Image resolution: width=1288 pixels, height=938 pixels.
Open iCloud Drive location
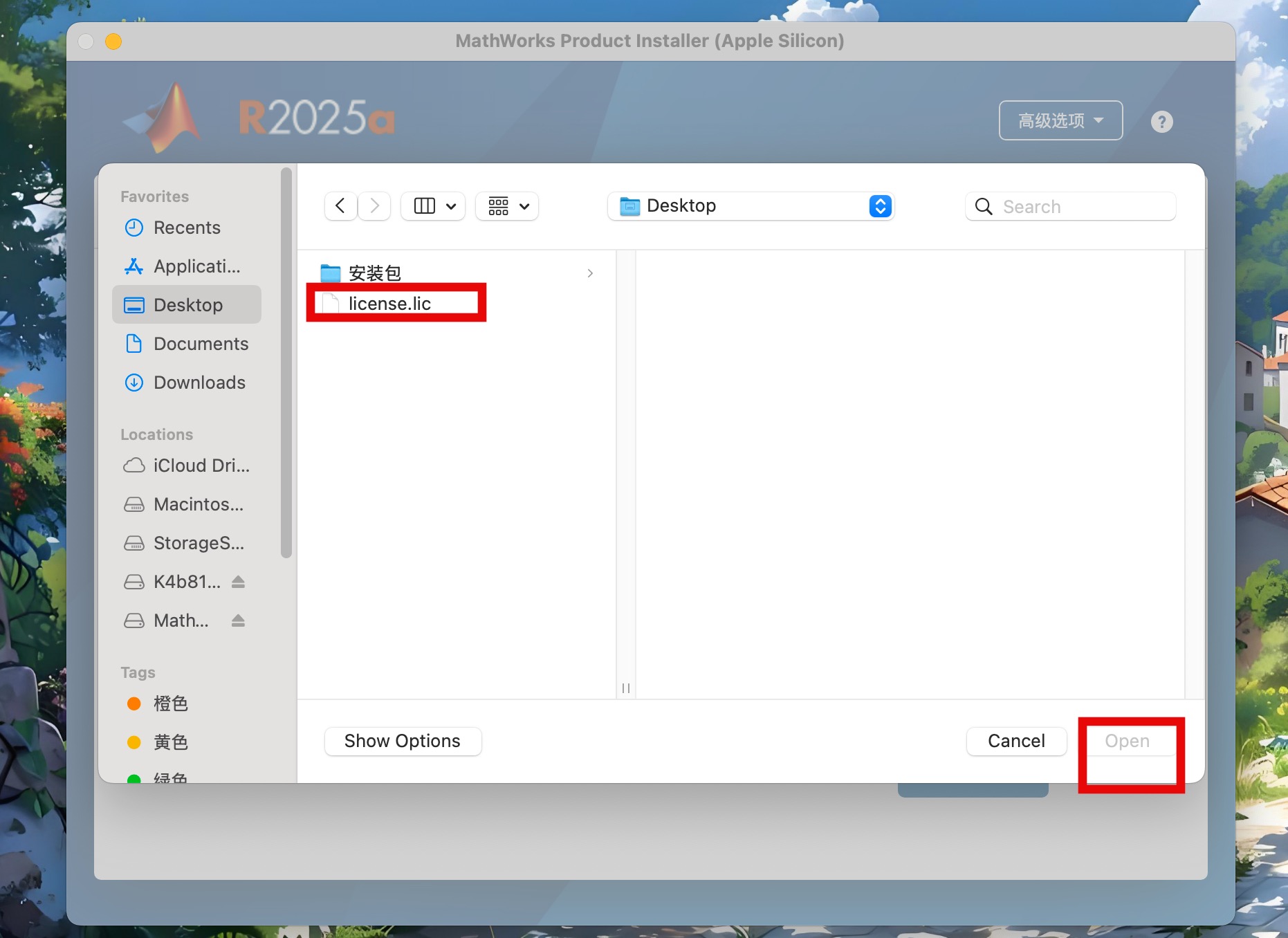(x=201, y=466)
